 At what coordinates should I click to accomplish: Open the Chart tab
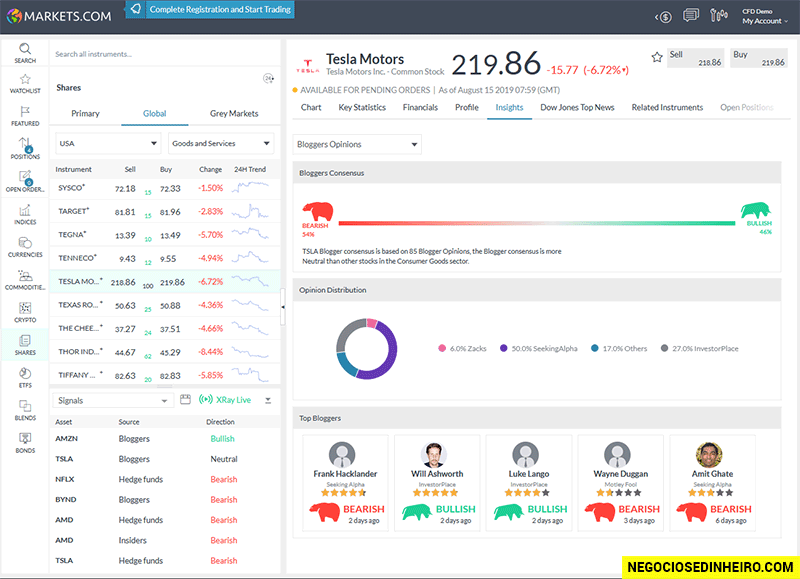[311, 107]
